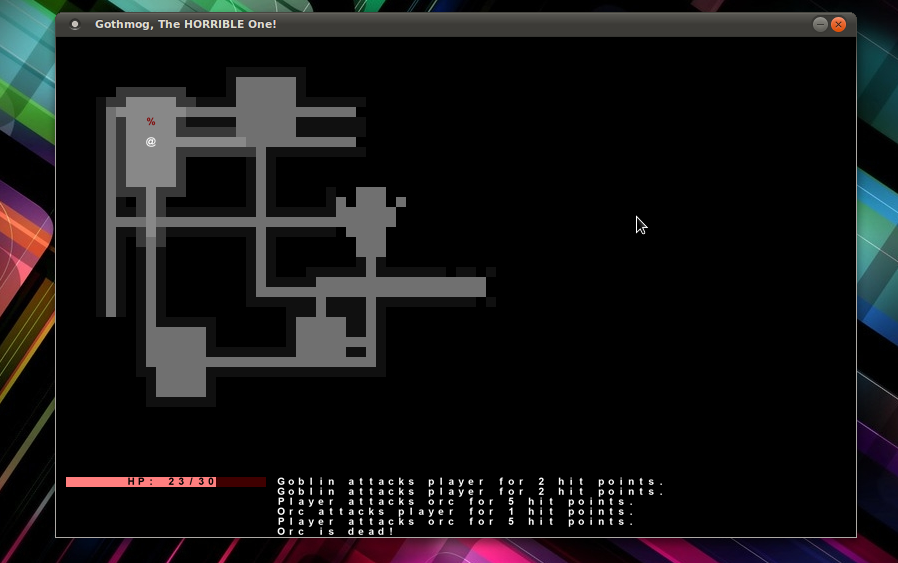
Task: Click the bottom-left room of the dungeon
Action: (x=180, y=360)
